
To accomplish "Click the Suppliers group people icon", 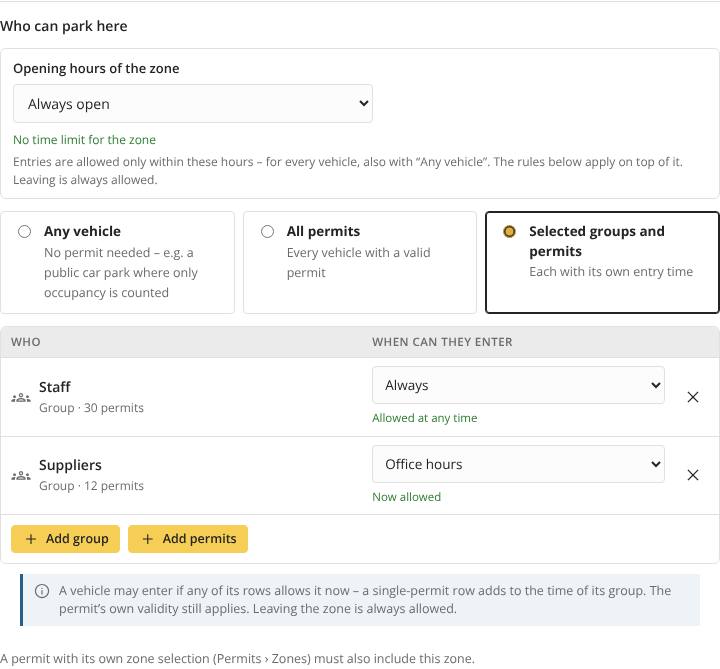I will point(21,476).
